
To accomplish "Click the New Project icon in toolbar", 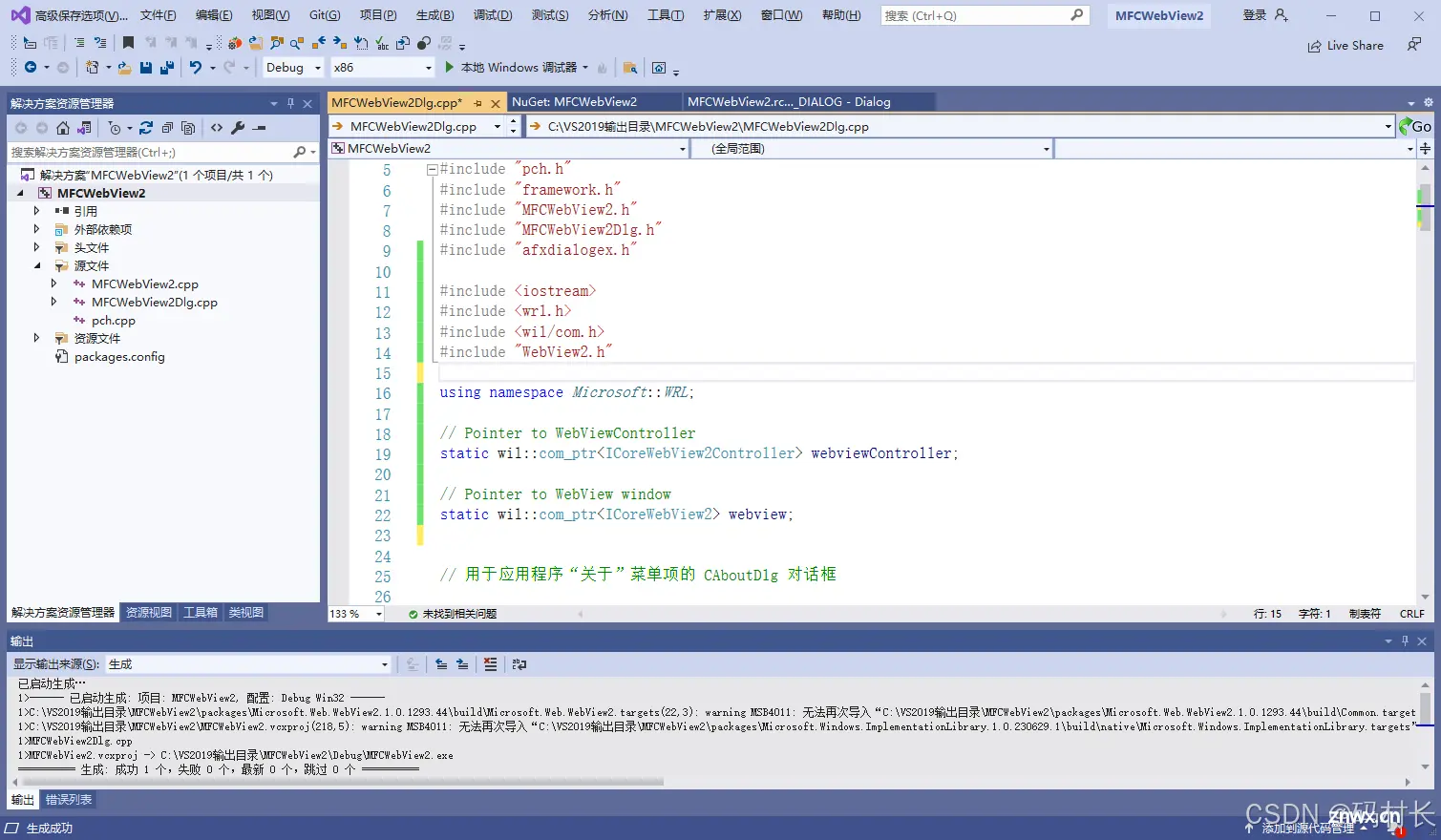I will [92, 67].
